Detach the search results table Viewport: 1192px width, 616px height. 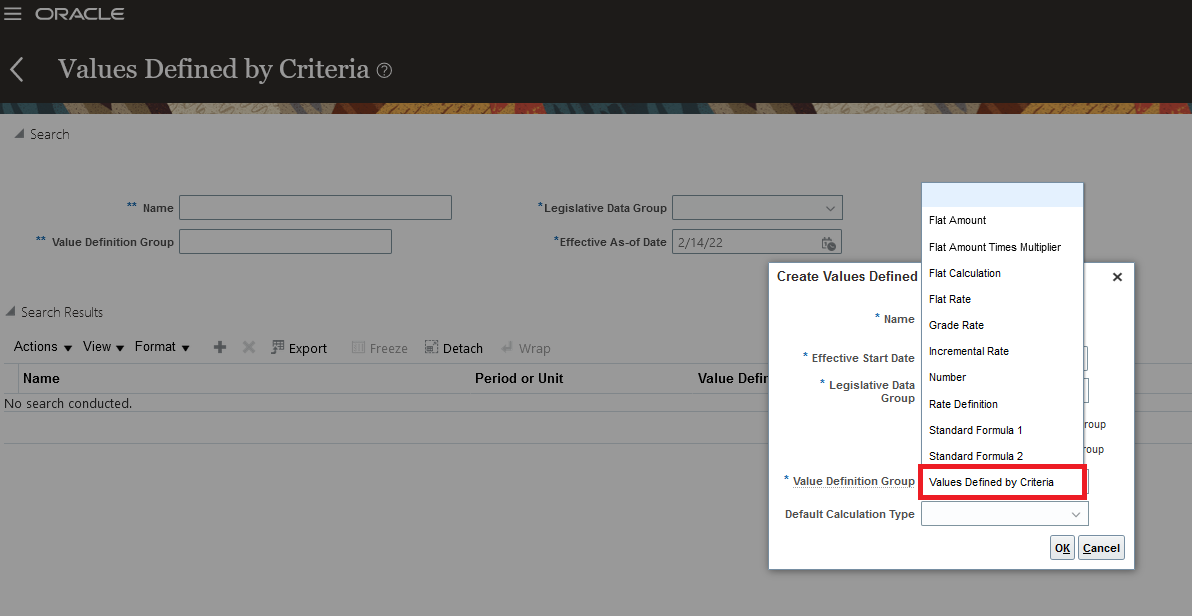tap(453, 348)
